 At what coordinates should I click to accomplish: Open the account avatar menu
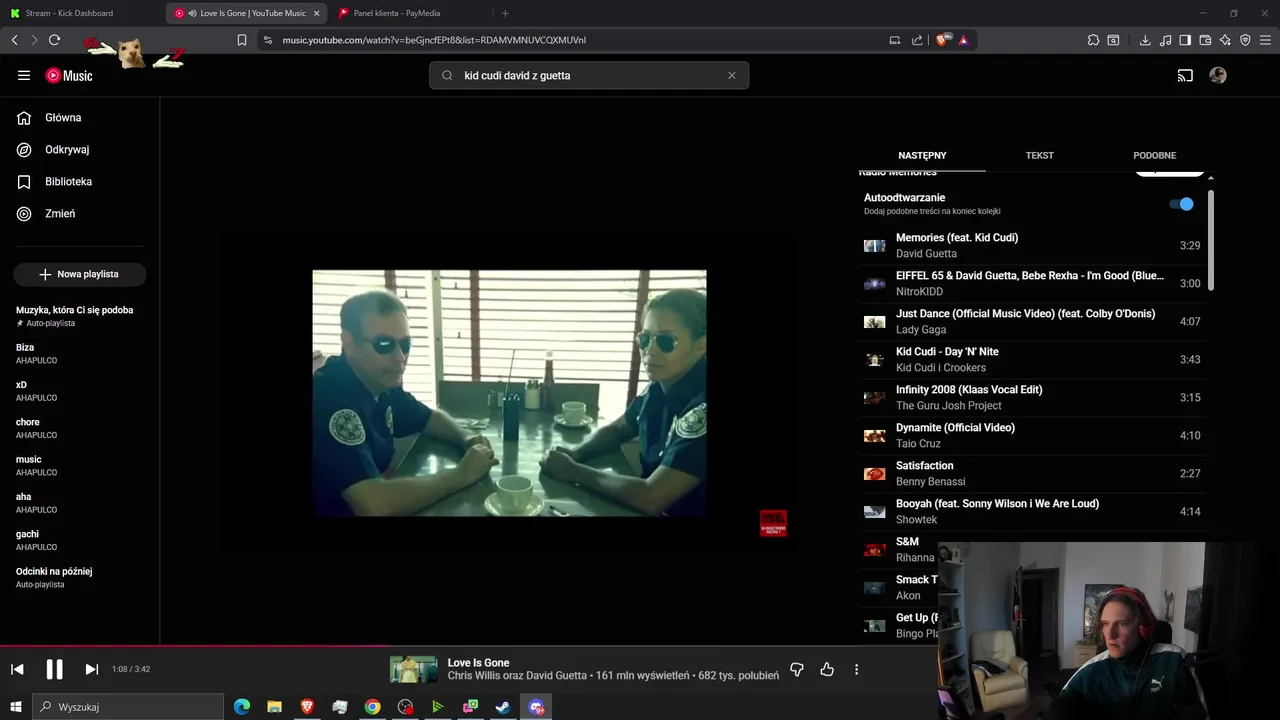tap(1218, 75)
